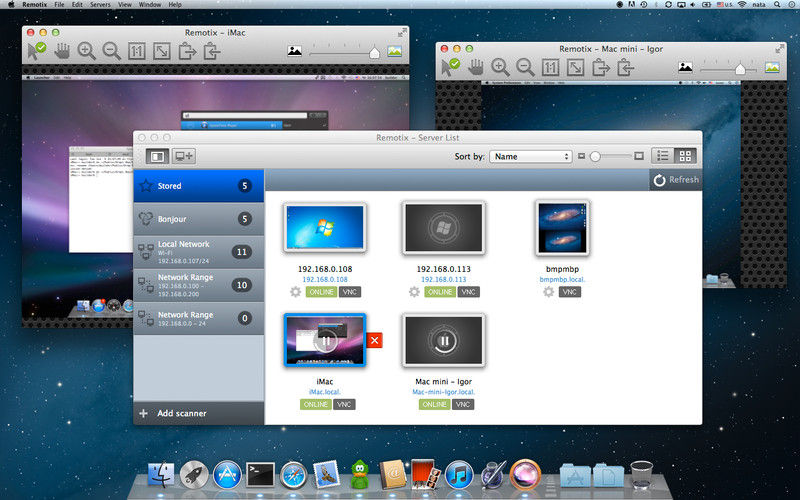This screenshot has width=800, height=500.
Task: Click the blue 192.168.0.108 address link
Action: 324,280
